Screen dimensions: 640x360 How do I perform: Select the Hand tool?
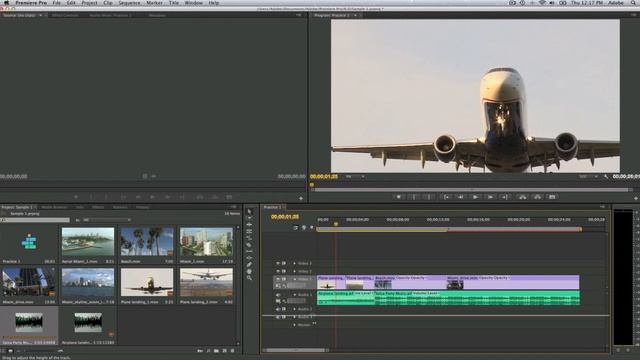(249, 271)
